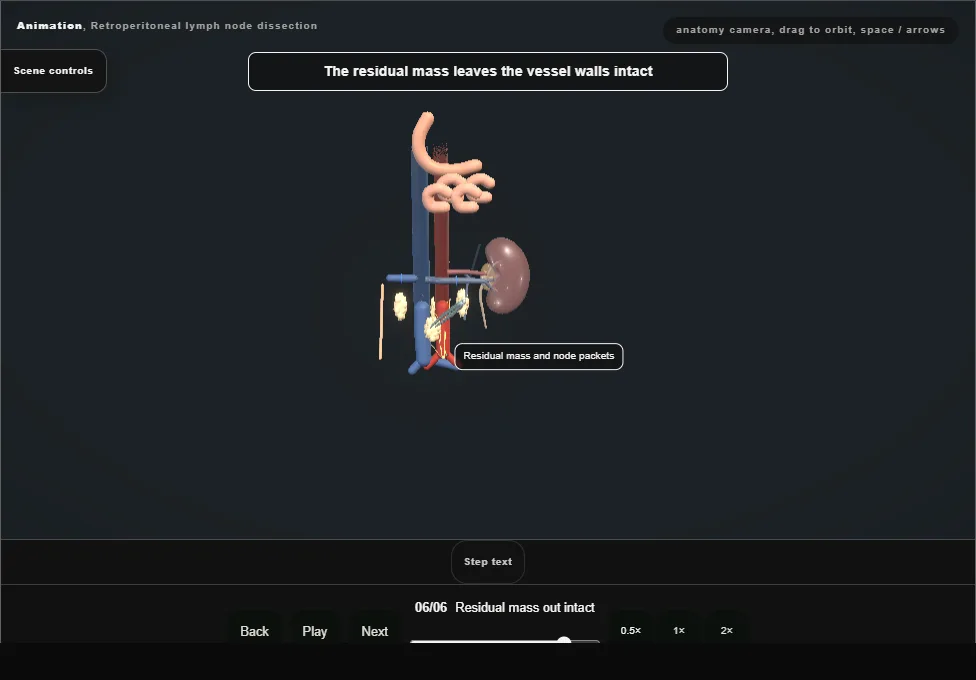Click the caption about vessel walls intact

[x=488, y=72]
